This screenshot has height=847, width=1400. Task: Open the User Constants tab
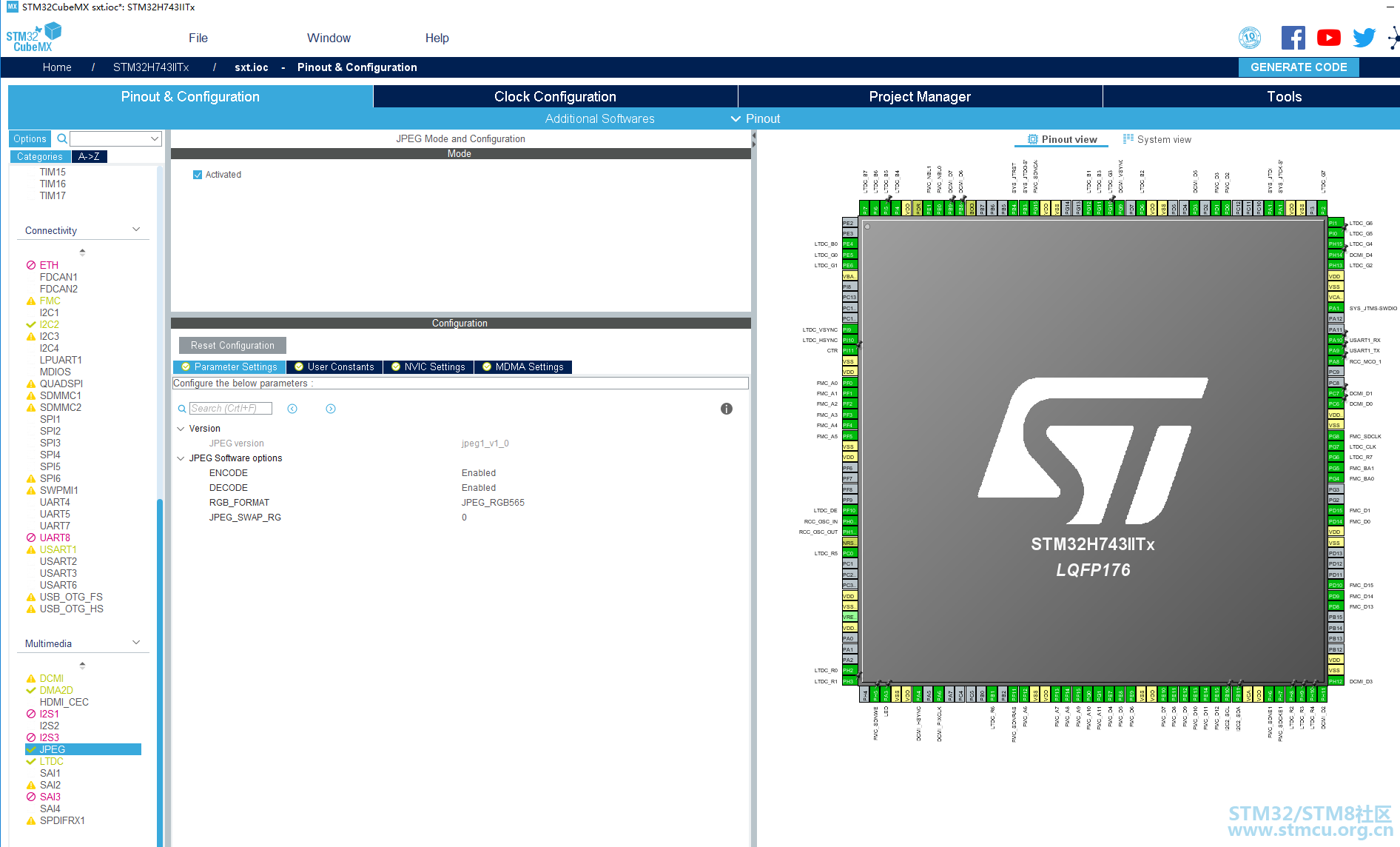334,367
